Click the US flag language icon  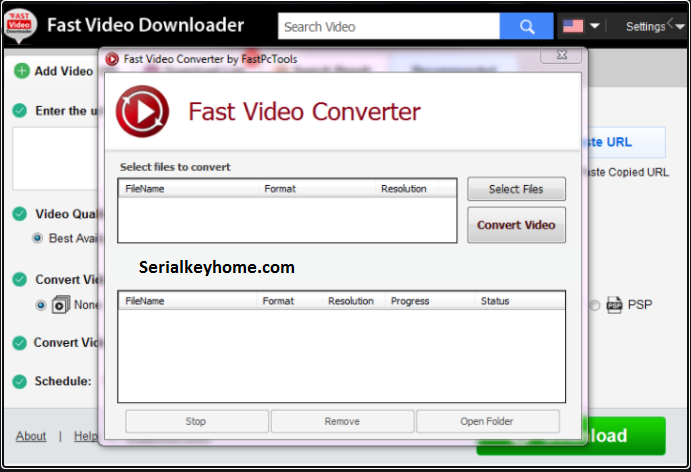573,26
